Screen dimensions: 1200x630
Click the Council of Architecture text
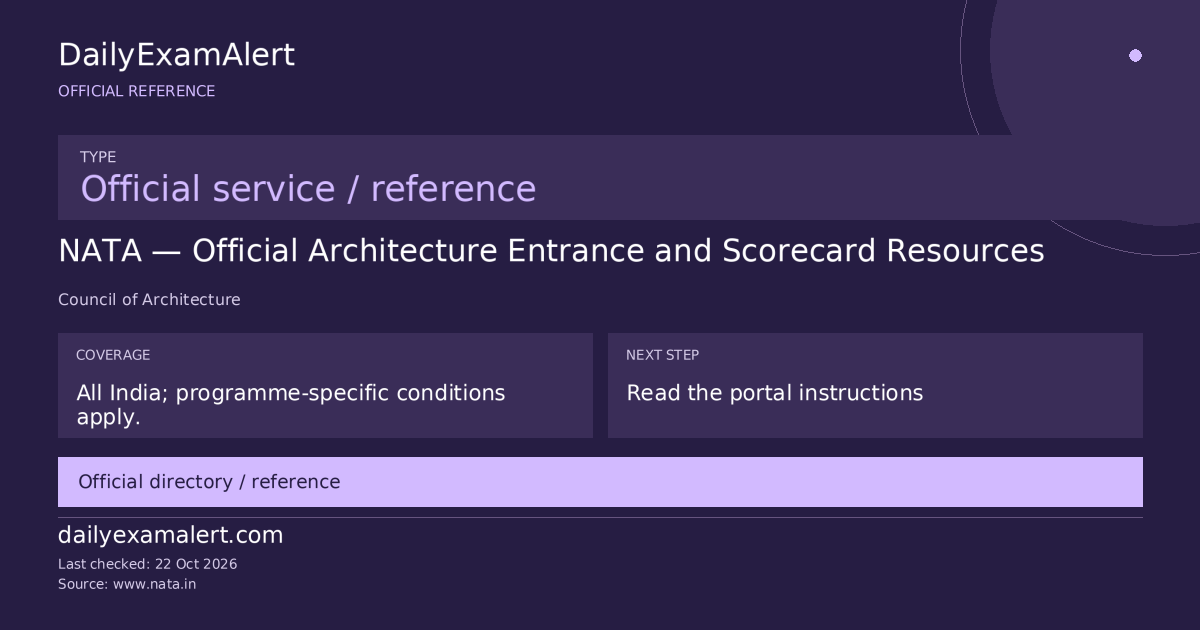149,299
